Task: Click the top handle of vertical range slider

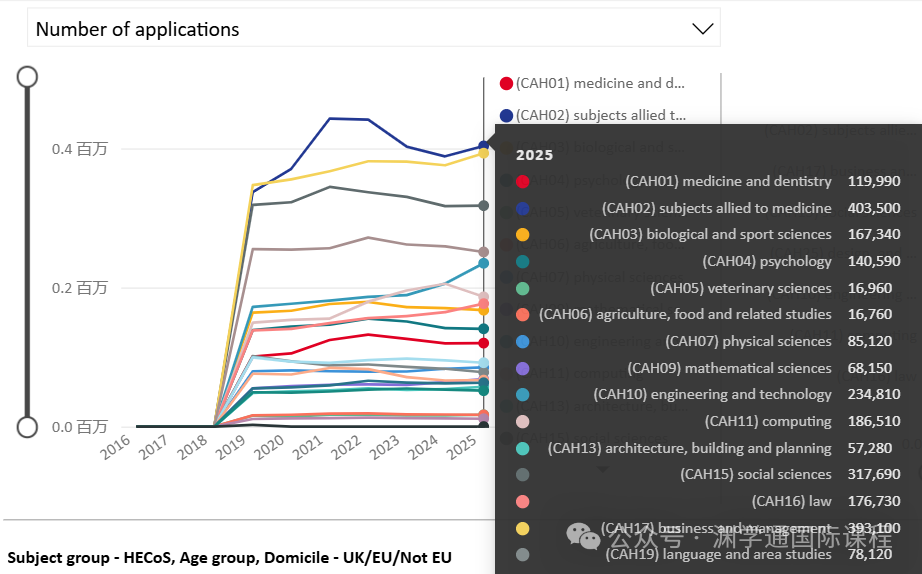Action: pos(28,77)
